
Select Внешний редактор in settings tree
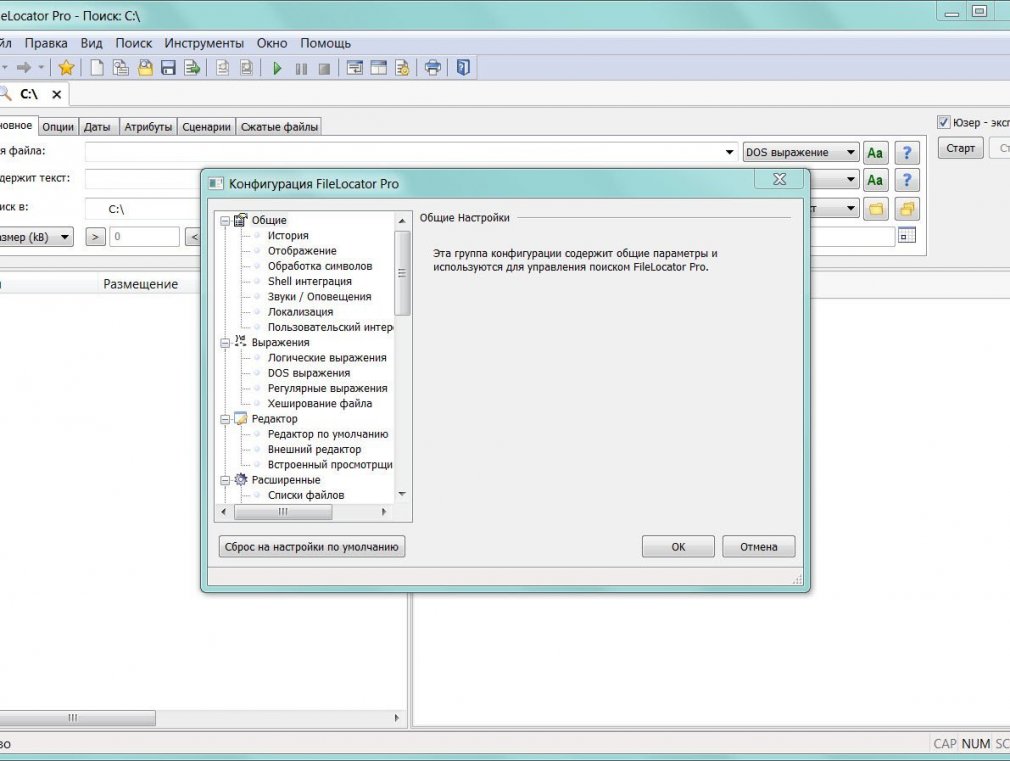[314, 449]
